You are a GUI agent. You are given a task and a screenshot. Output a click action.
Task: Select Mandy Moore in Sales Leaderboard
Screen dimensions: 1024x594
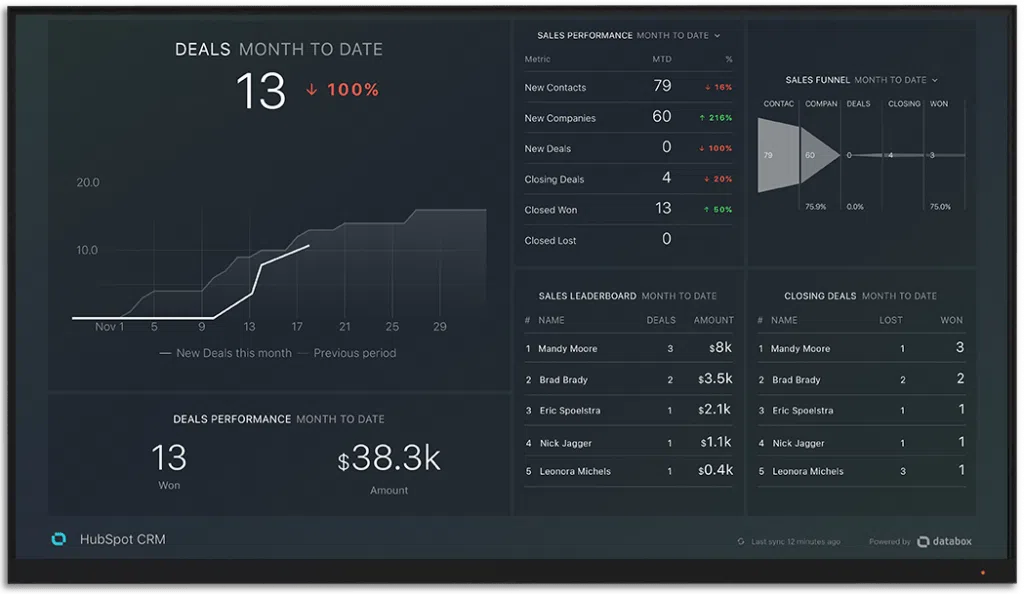coord(568,349)
